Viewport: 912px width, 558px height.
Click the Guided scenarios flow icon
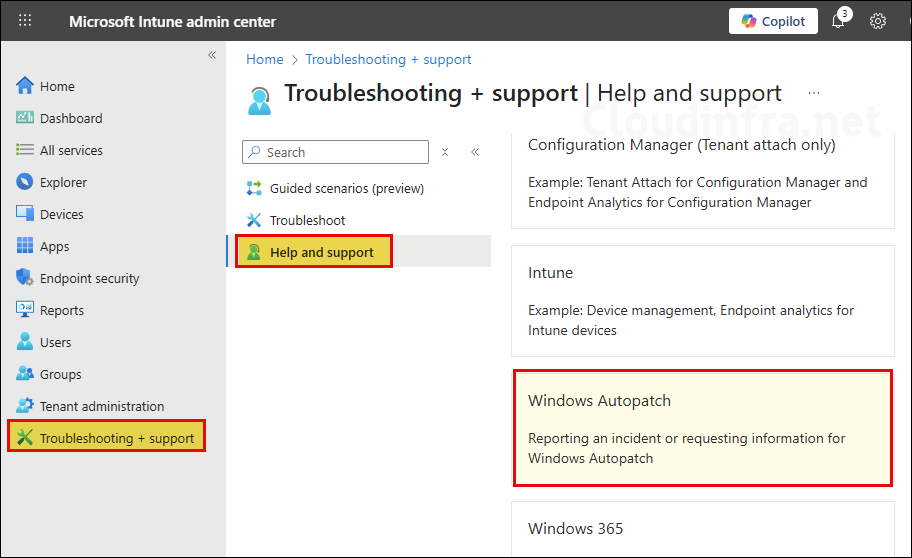click(254, 189)
